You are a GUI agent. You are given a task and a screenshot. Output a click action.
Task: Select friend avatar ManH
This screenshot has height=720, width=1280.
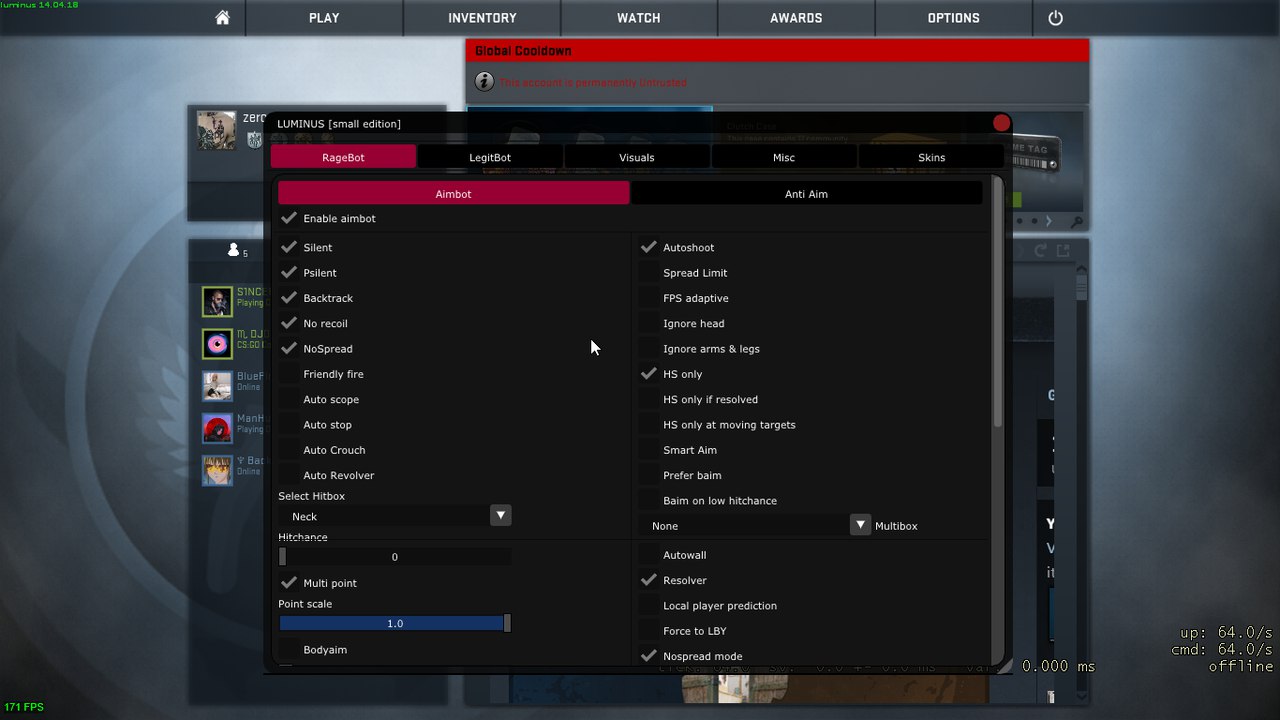click(217, 428)
